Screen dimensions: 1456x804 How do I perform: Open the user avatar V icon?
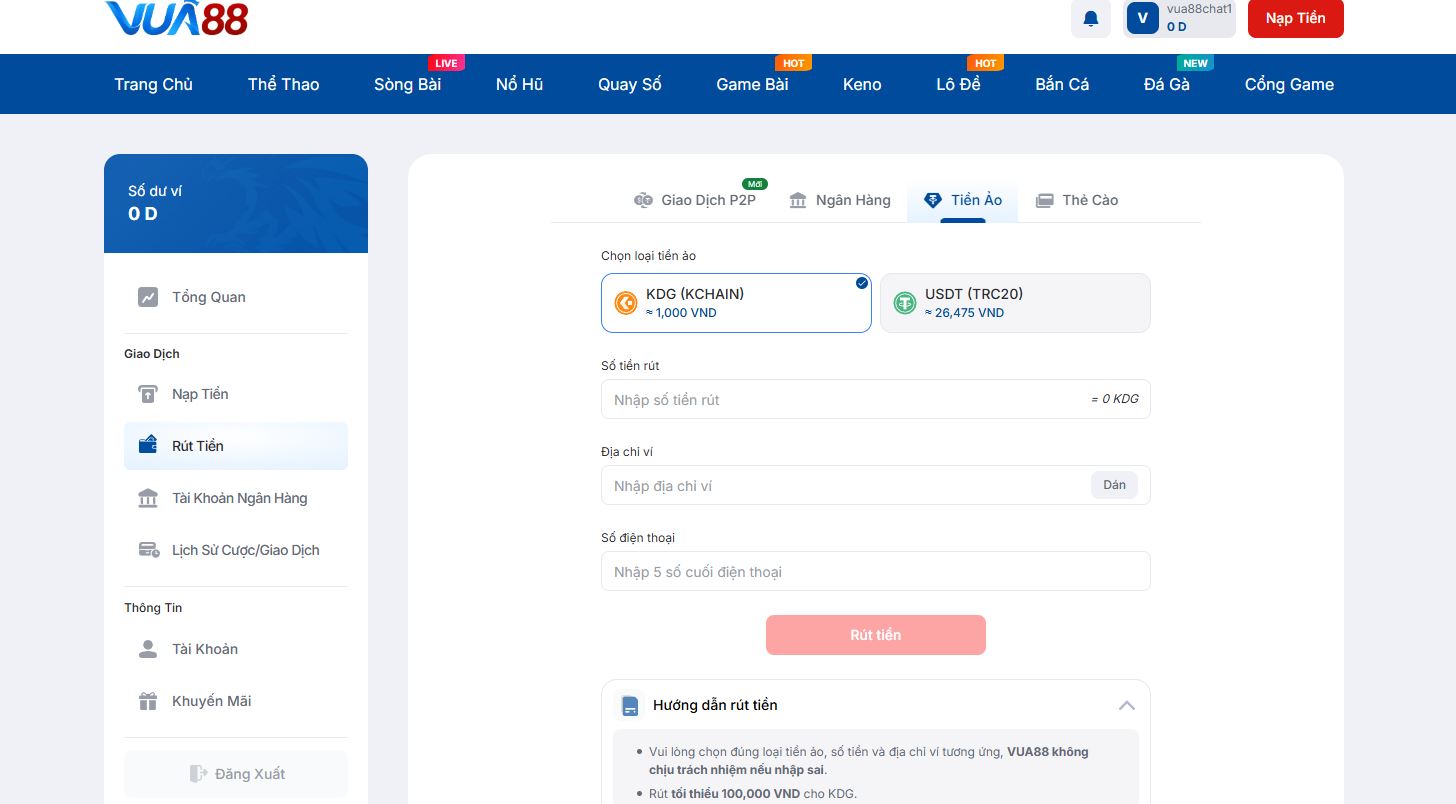(1142, 19)
